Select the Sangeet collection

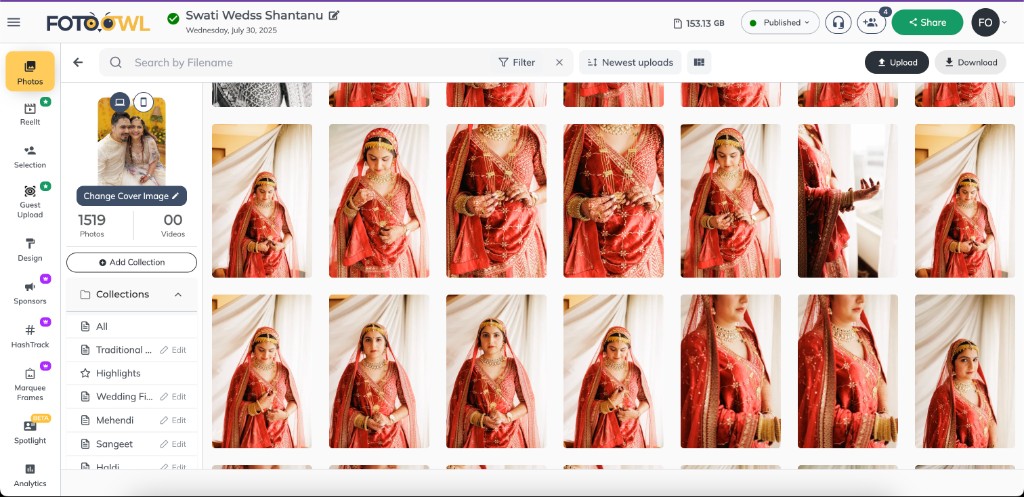114,443
